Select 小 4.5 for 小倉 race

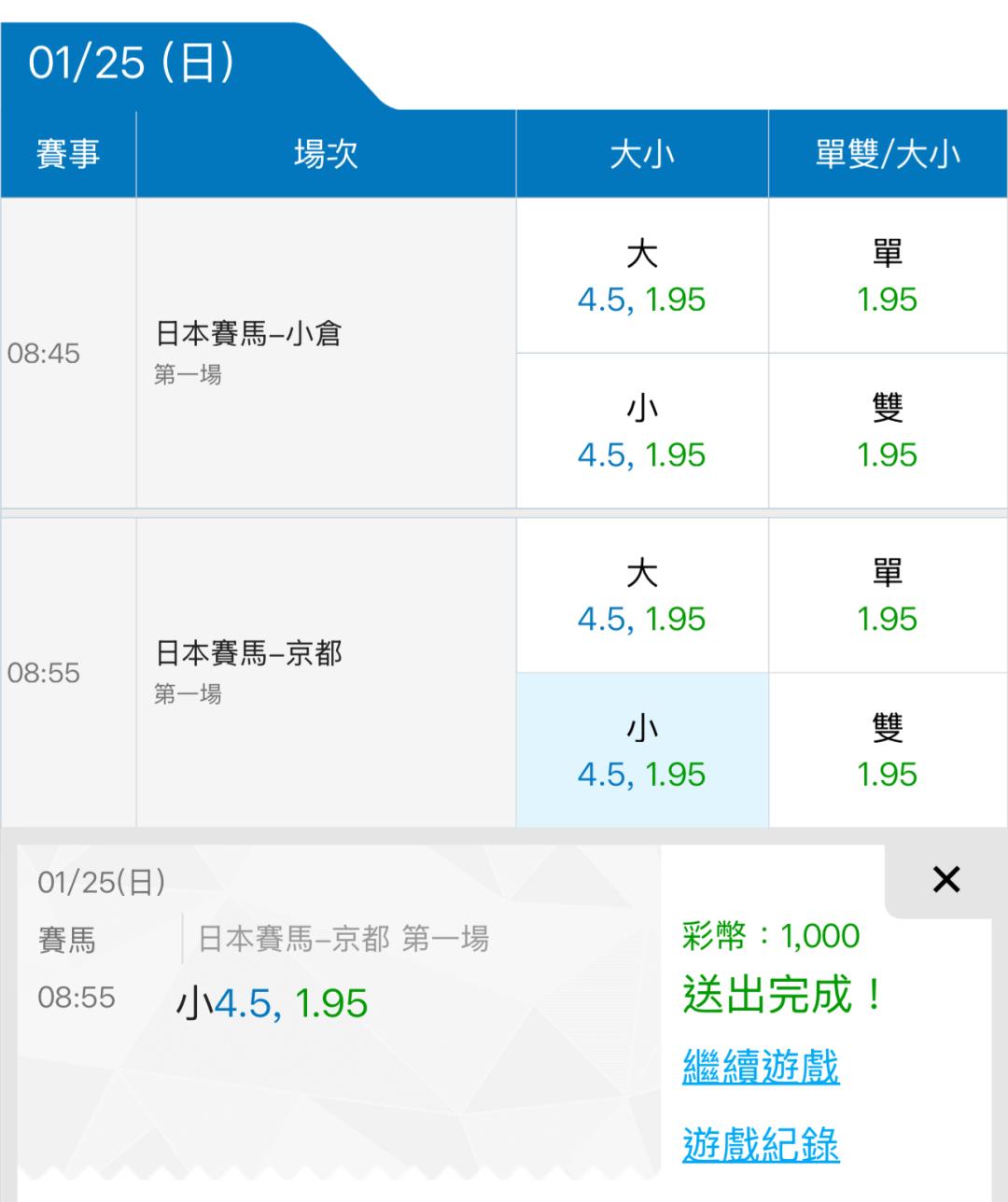click(x=641, y=431)
